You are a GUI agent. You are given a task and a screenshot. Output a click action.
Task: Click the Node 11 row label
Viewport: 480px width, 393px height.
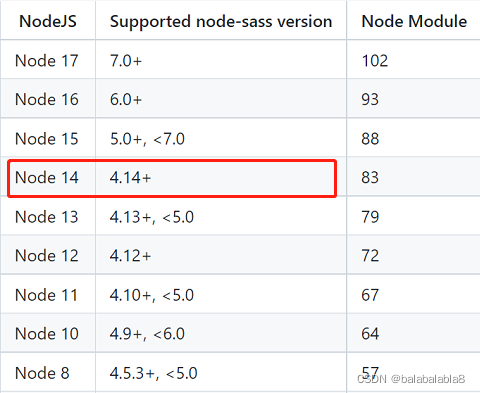47,295
